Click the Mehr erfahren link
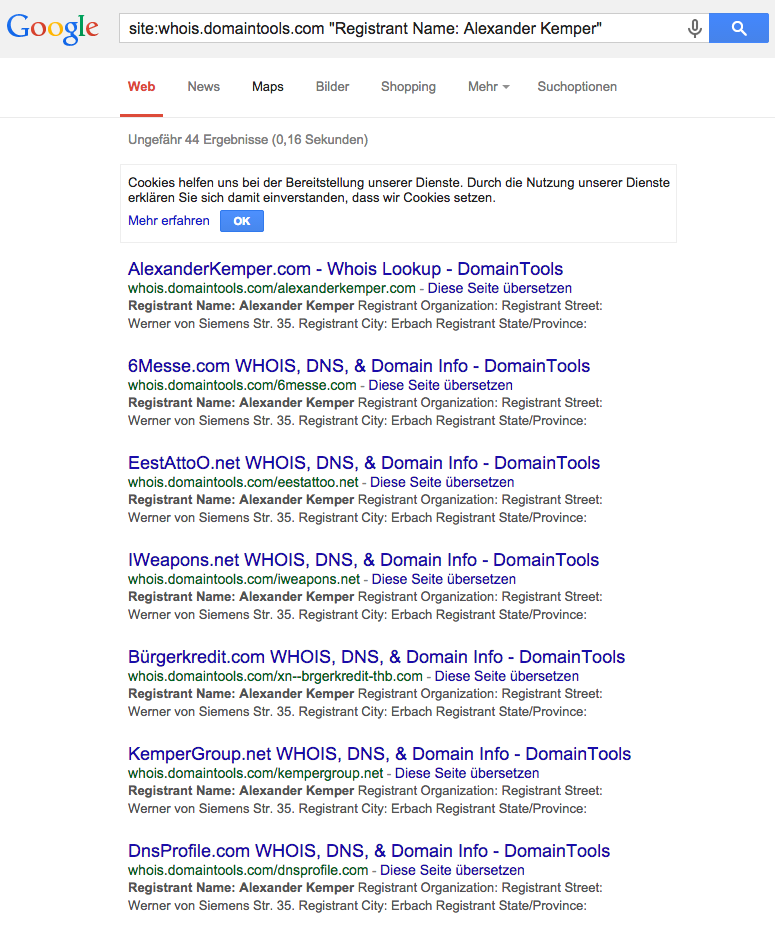This screenshot has width=775, height=928. 169,221
